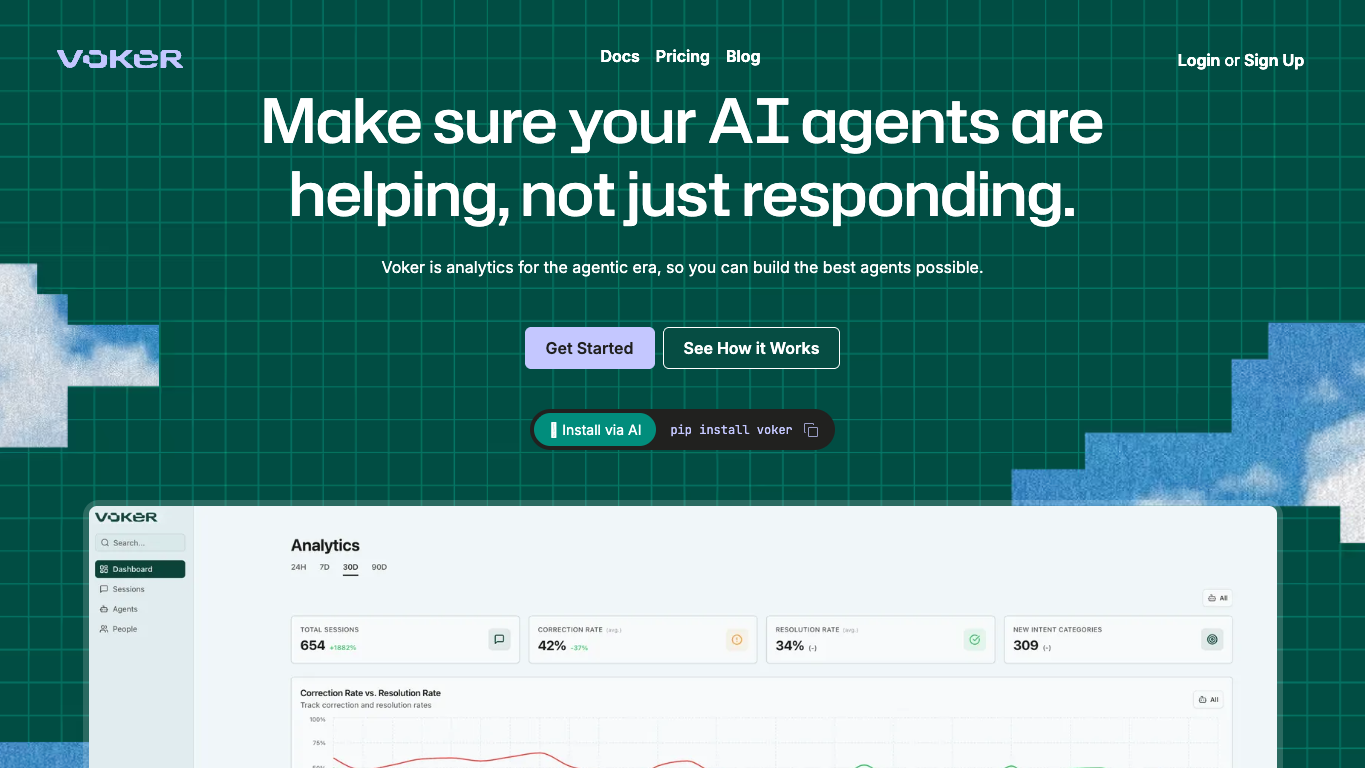Click the cursor icon in Install via AI

coord(553,430)
